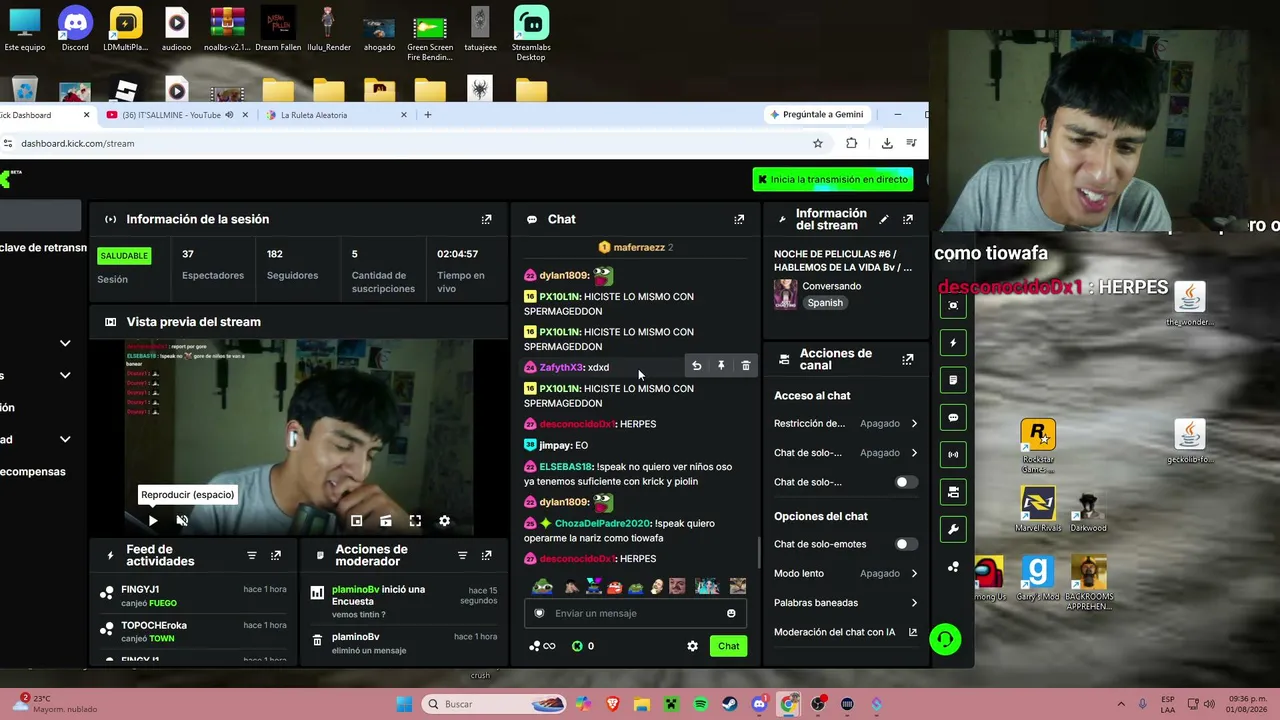Reply to the ZafythX3 xdxd message

[697, 366]
